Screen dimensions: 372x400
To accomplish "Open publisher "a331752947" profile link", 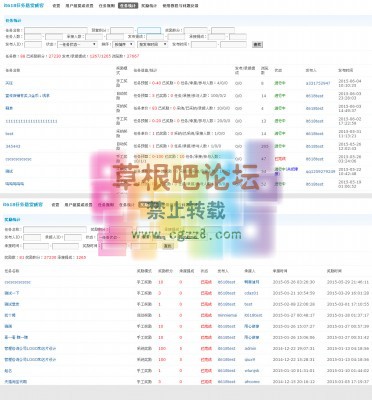I will [x=318, y=83].
